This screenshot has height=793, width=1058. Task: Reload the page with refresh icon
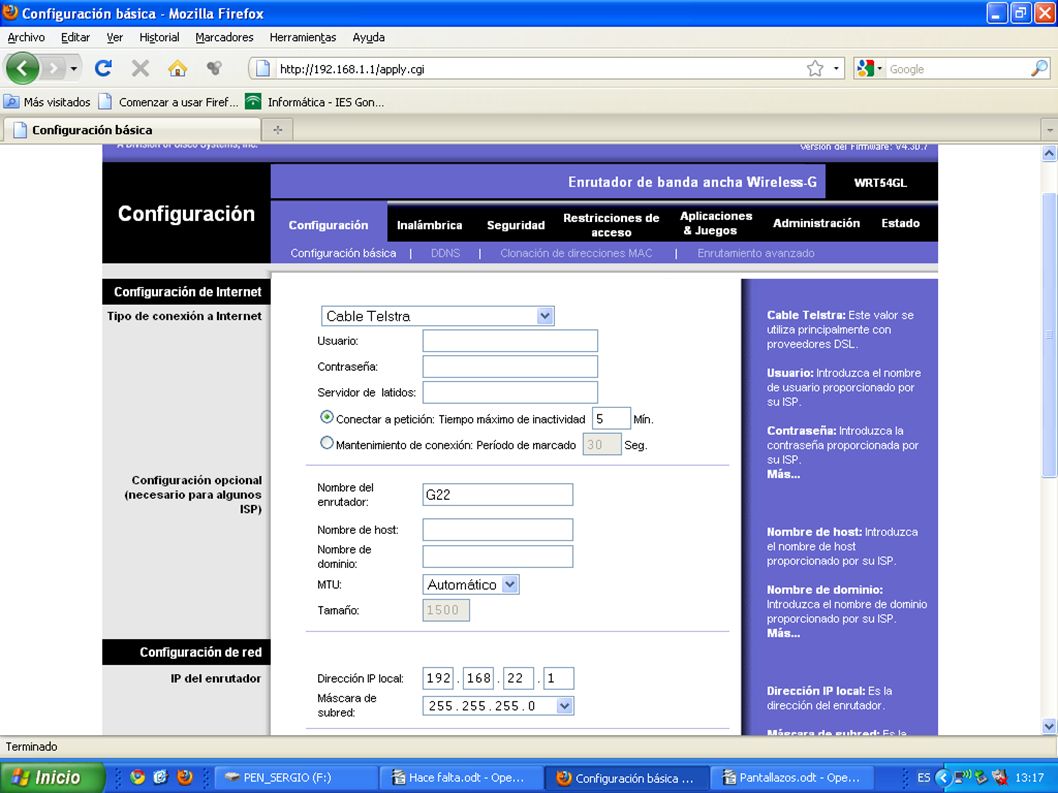click(103, 68)
